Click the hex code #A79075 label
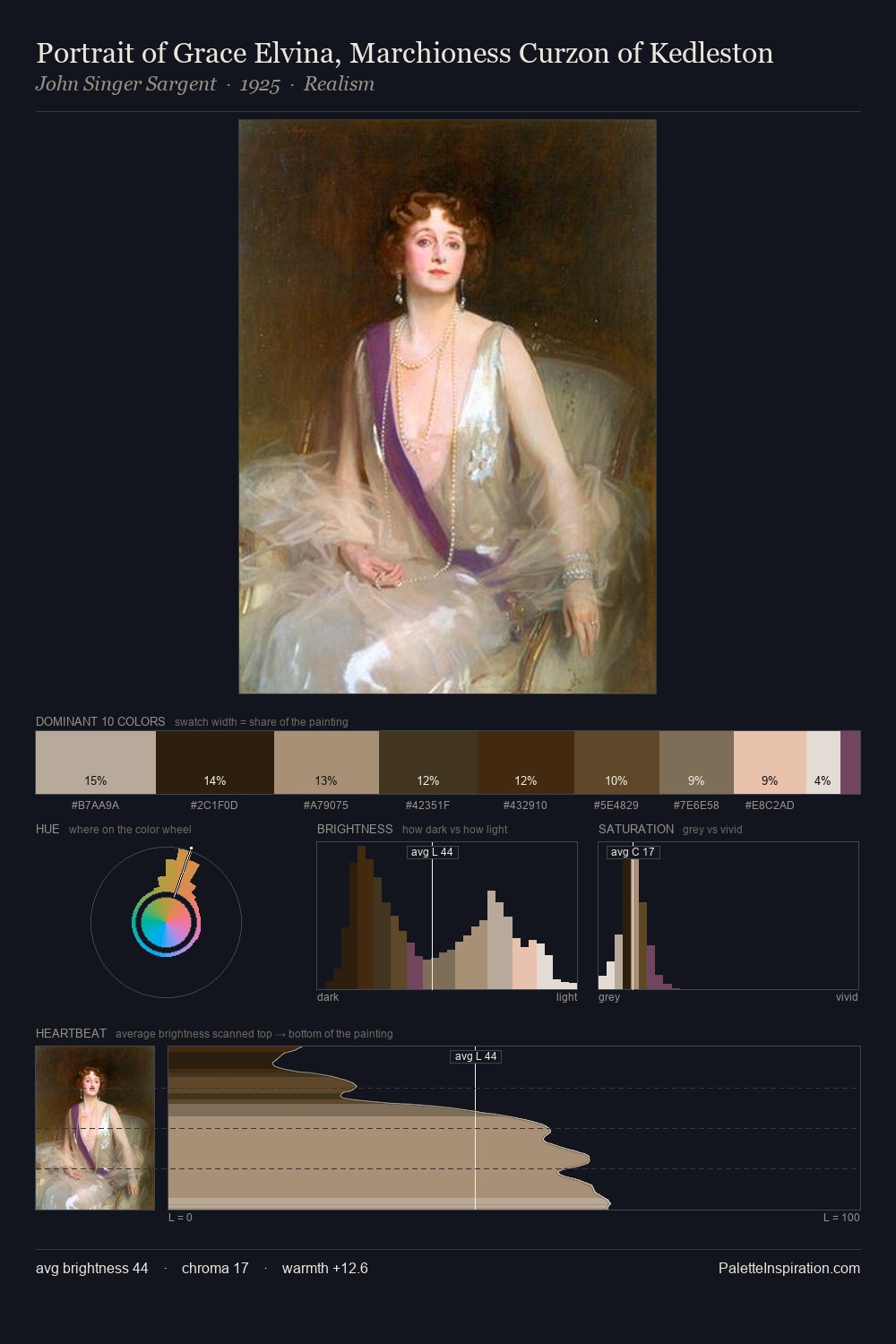The image size is (896, 1344). (326, 806)
